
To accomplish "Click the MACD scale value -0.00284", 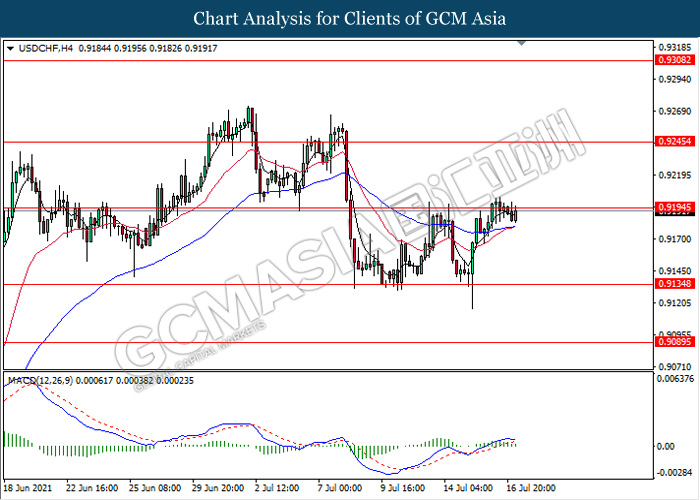I will pos(675,472).
